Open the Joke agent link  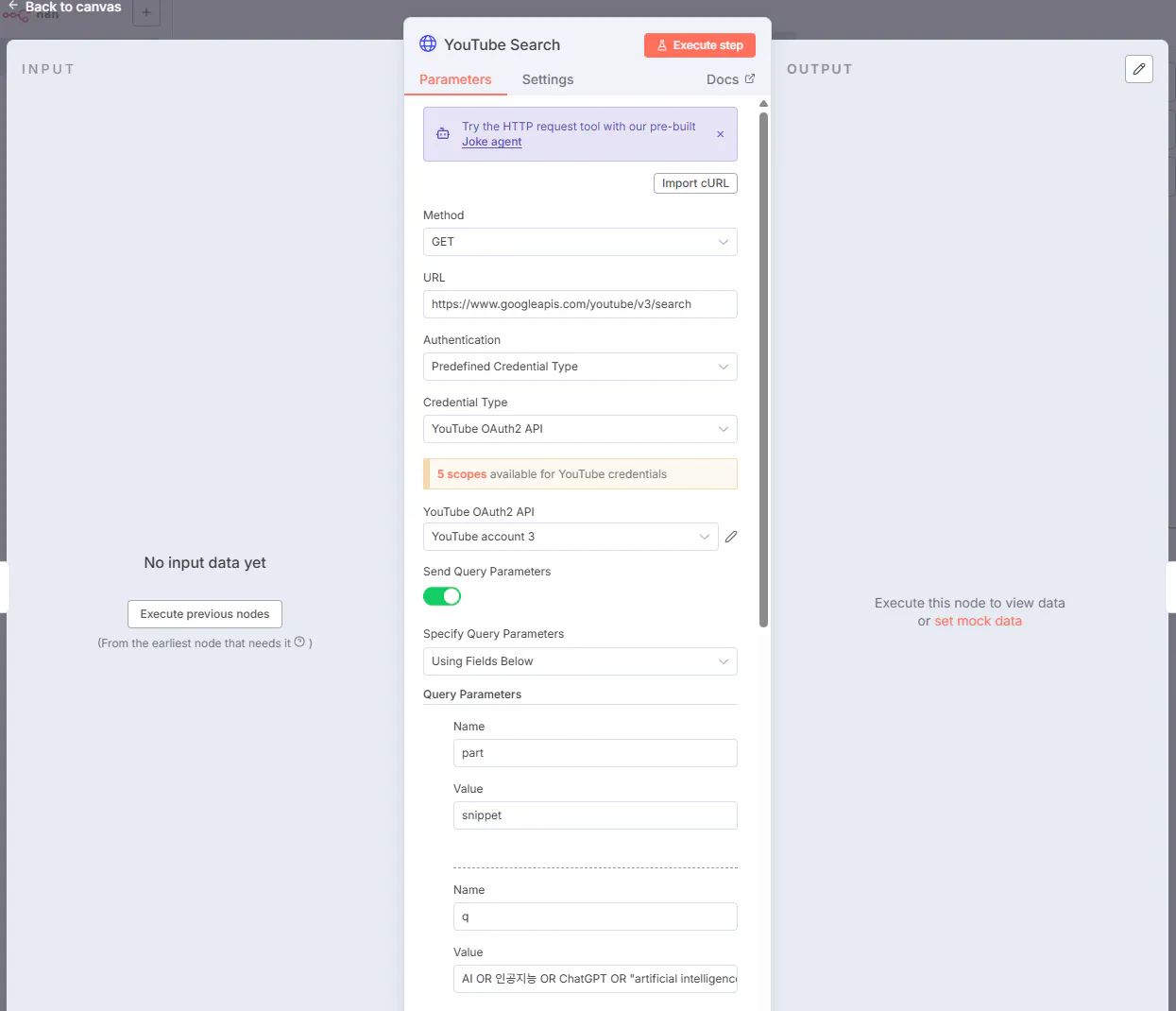click(x=491, y=142)
